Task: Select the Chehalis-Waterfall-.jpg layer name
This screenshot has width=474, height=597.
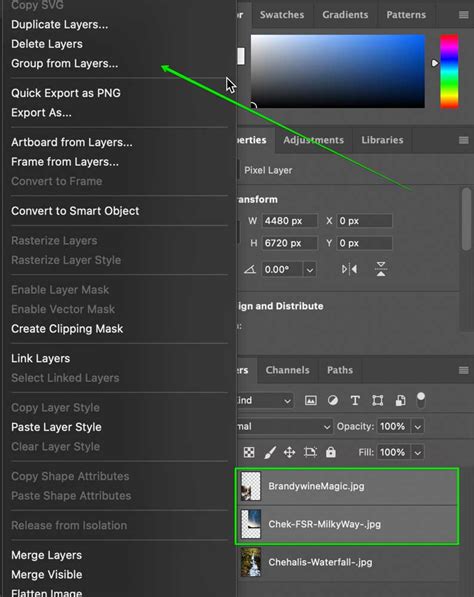Action: pos(320,562)
